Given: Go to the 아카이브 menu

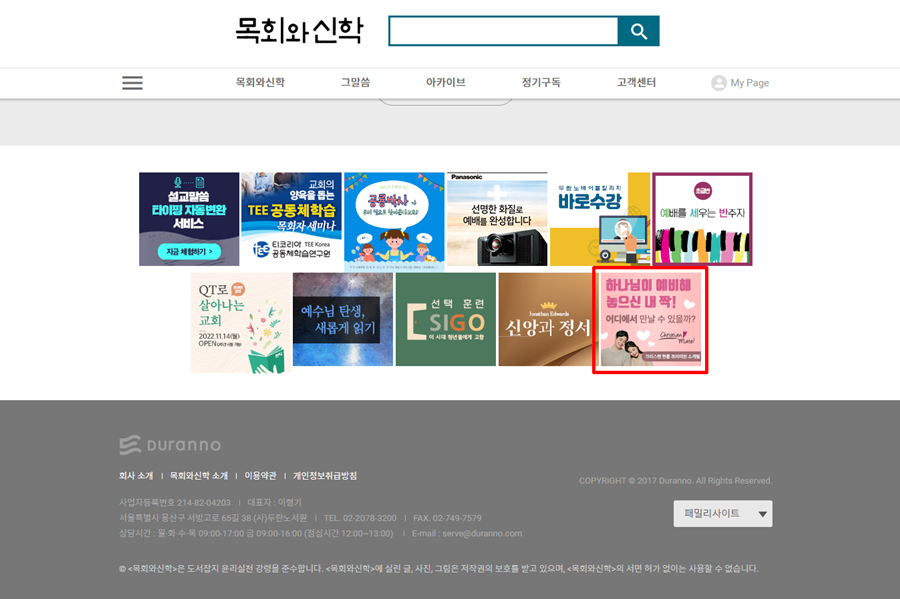Looking at the screenshot, I should point(445,83).
